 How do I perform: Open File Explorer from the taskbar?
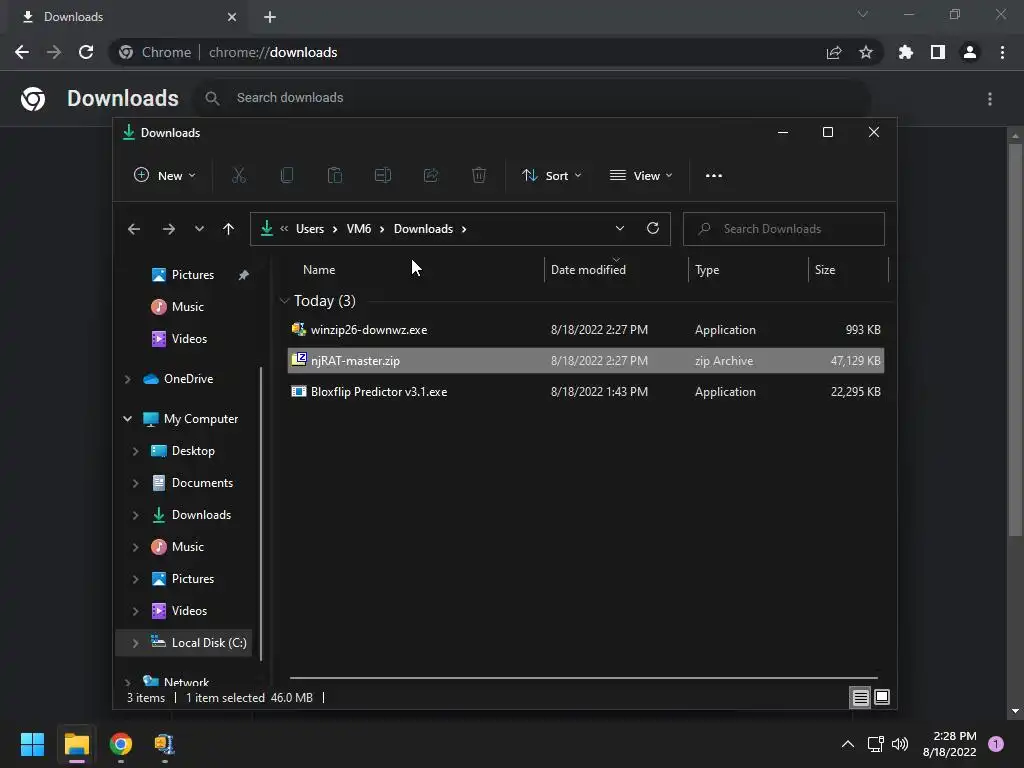(76, 744)
